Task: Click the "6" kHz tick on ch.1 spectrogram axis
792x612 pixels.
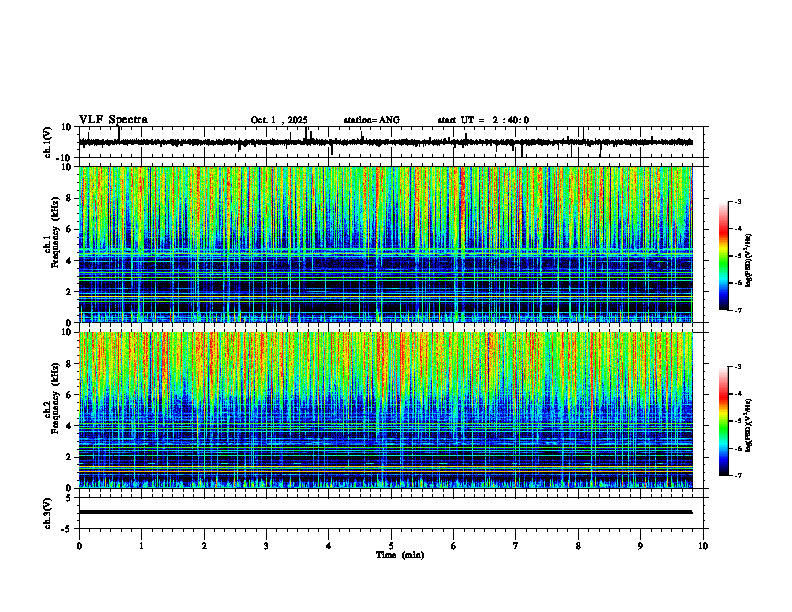Action: 69,230
